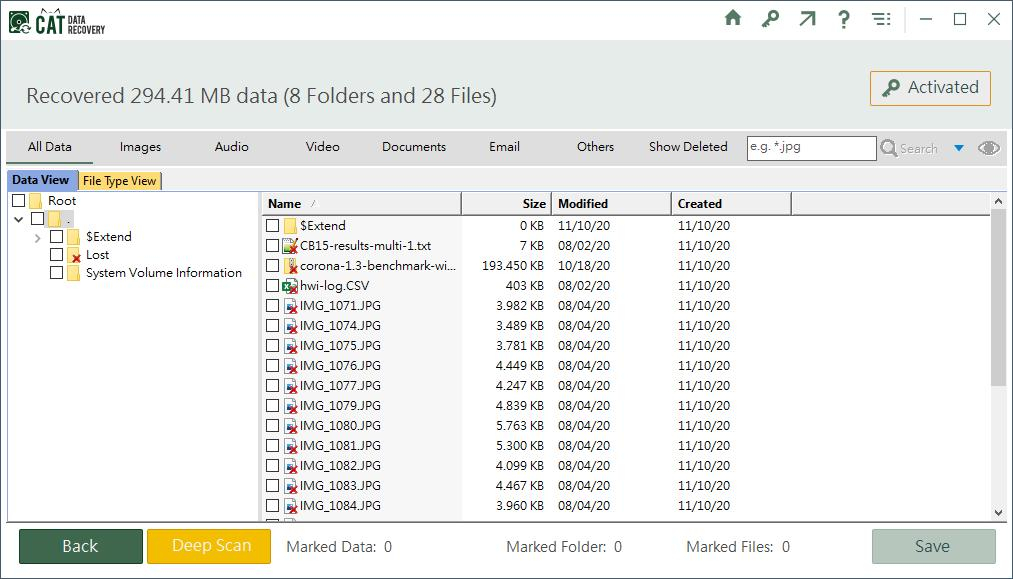Select the checkbox for IMG_1071.JPG

tap(273, 305)
